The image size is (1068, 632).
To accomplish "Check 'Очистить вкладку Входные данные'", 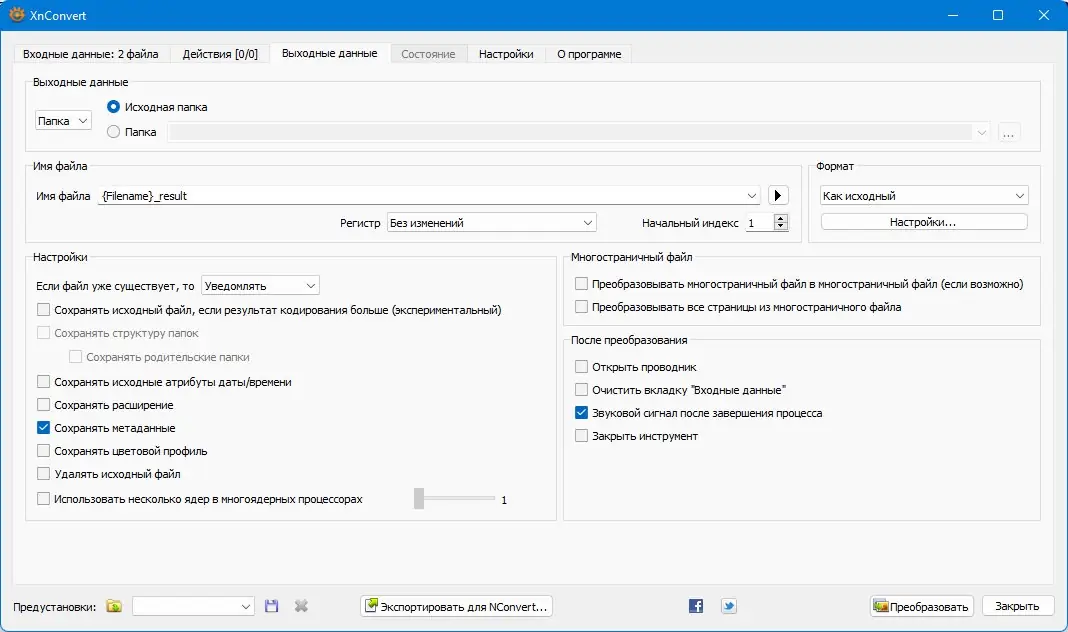I will [x=581, y=390].
